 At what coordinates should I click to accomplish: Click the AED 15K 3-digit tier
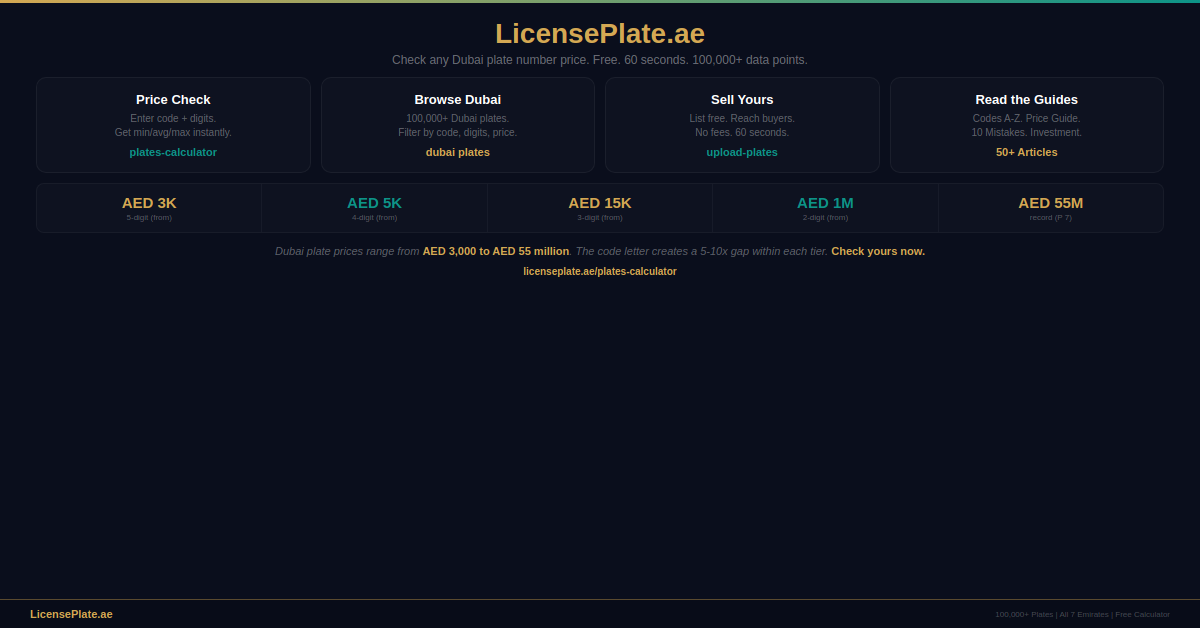coord(599,207)
